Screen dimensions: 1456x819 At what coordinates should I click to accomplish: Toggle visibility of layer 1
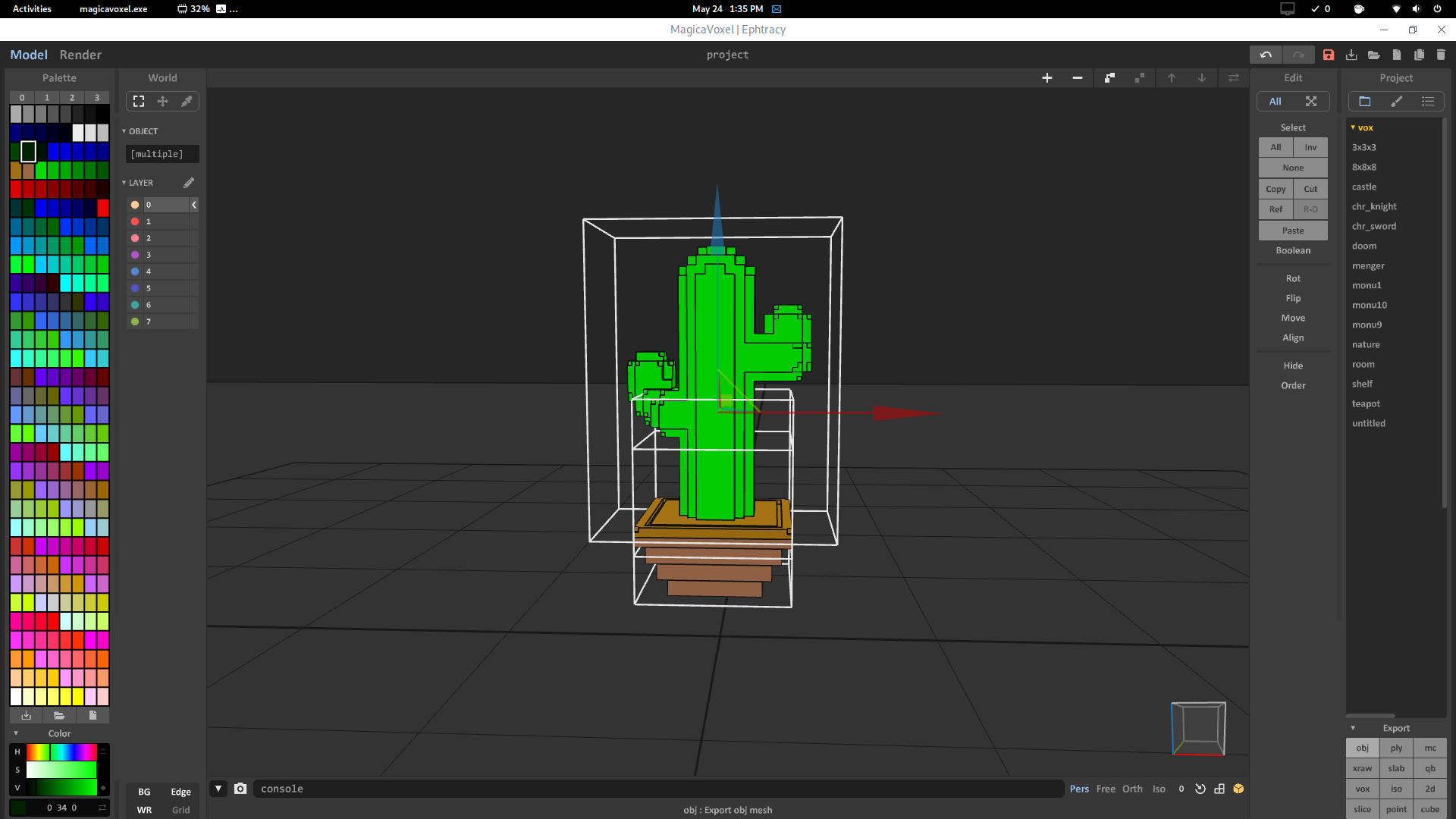[135, 221]
